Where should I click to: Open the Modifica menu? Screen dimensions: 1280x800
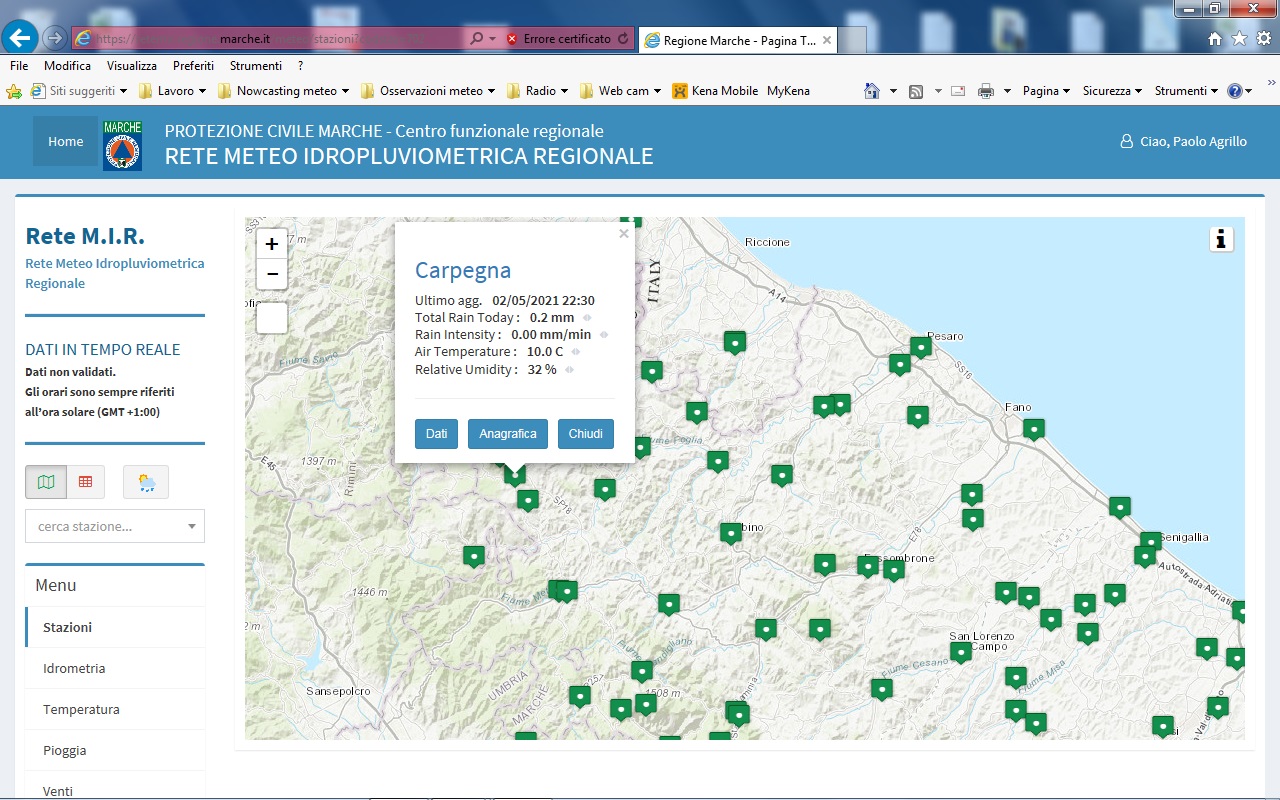67,66
